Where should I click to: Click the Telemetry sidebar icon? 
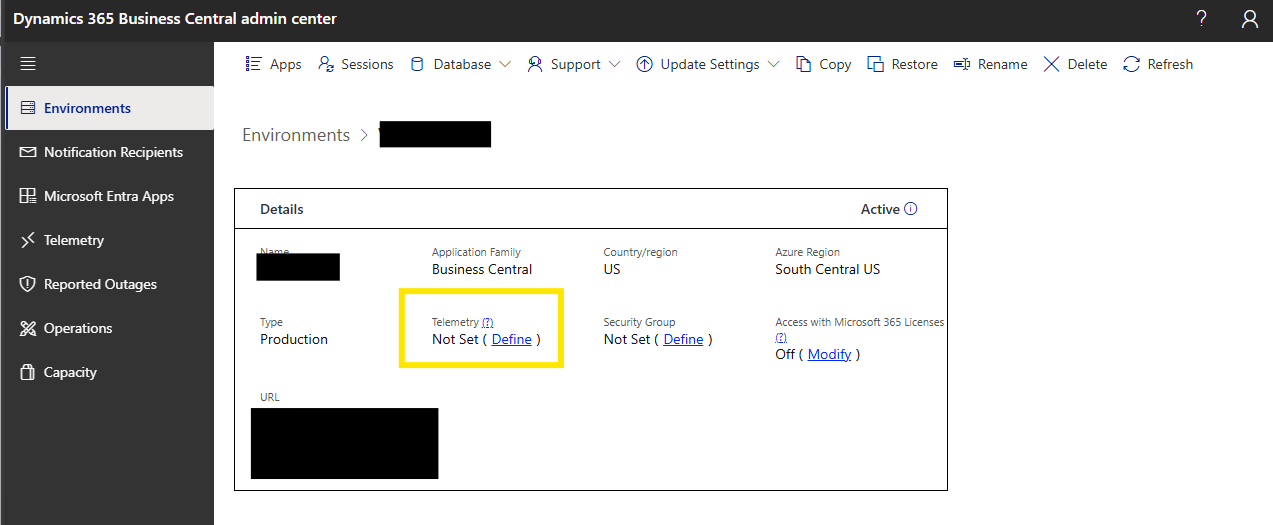[28, 240]
